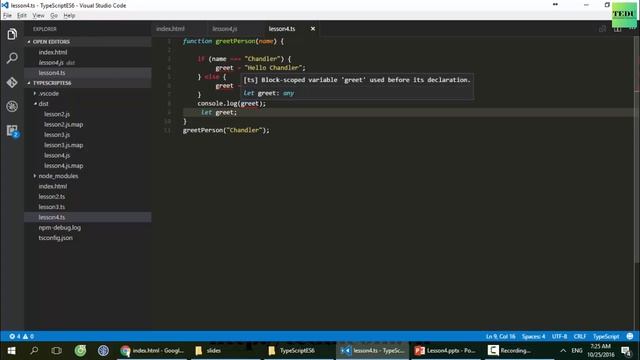Change indentation via Spaces: 4
Screen dimensions: 640x360
tap(533, 336)
